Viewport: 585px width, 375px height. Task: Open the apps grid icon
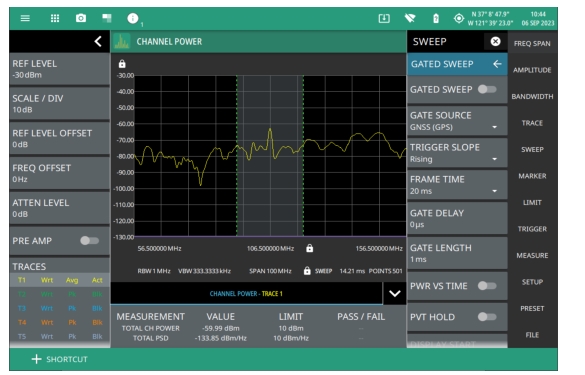[55, 18]
